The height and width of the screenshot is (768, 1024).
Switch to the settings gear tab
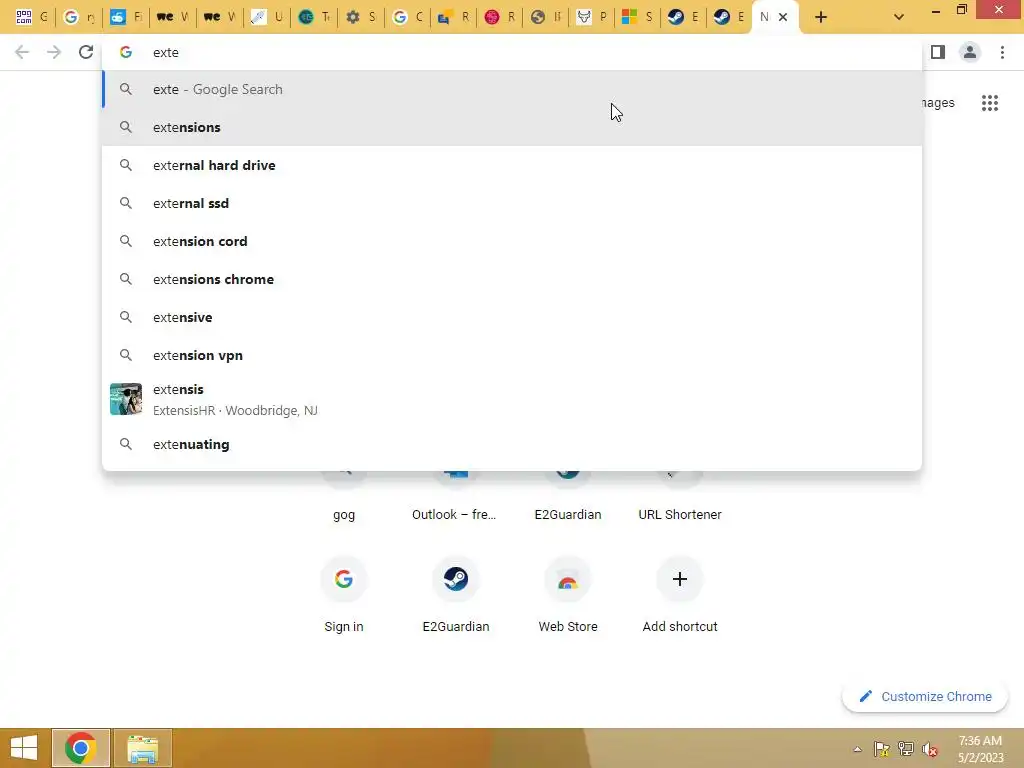(361, 17)
